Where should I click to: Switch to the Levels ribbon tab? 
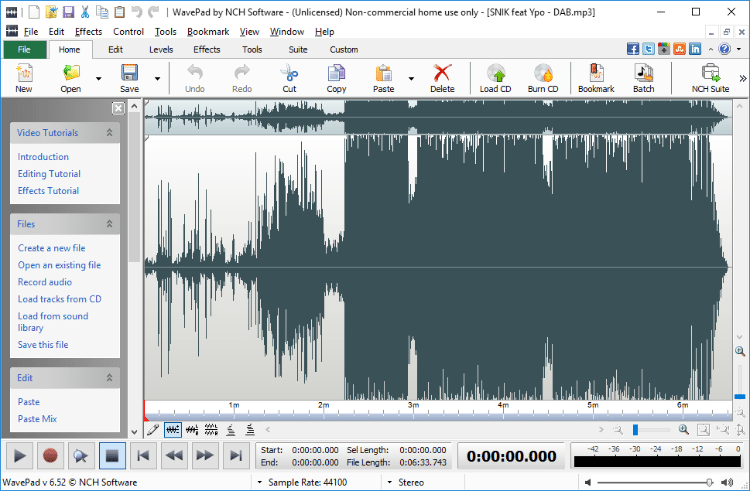click(x=161, y=49)
